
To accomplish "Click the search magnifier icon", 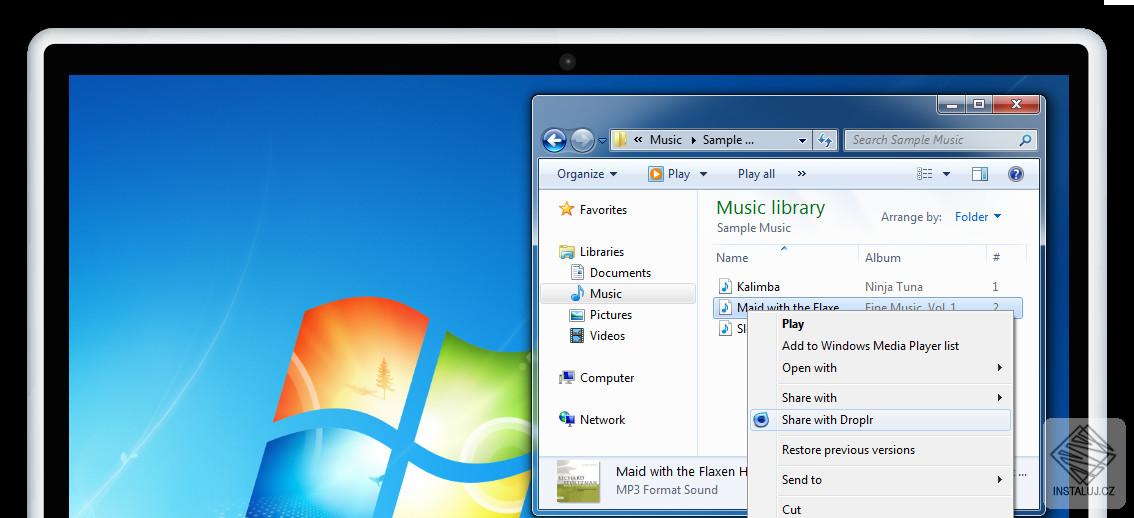I will [x=1025, y=140].
